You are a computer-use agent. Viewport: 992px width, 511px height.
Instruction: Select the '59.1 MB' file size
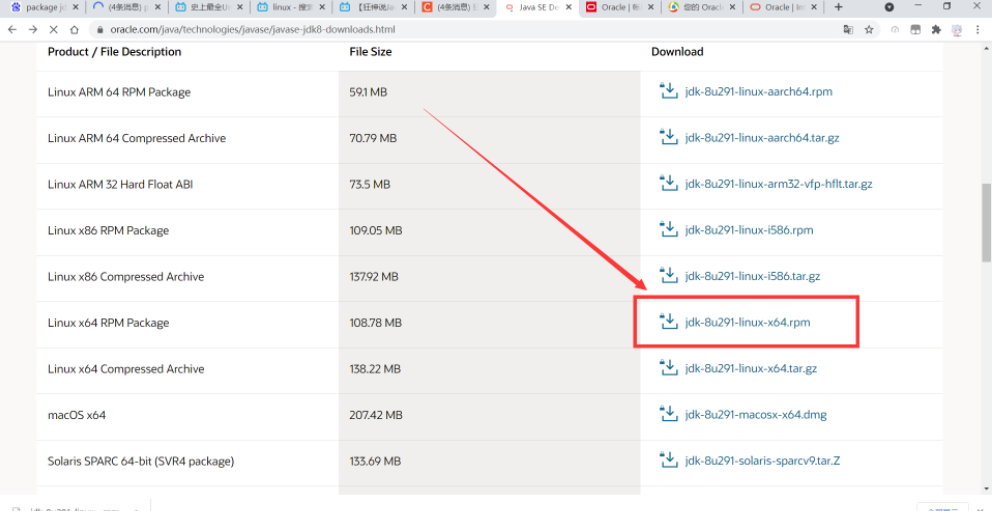[x=368, y=92]
